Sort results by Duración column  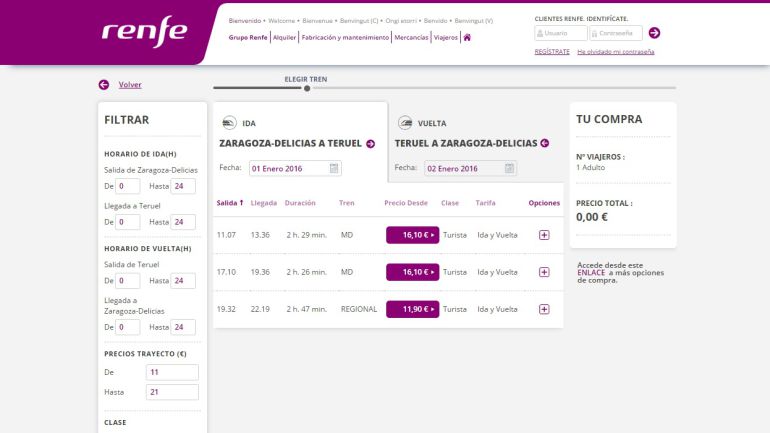coord(300,203)
